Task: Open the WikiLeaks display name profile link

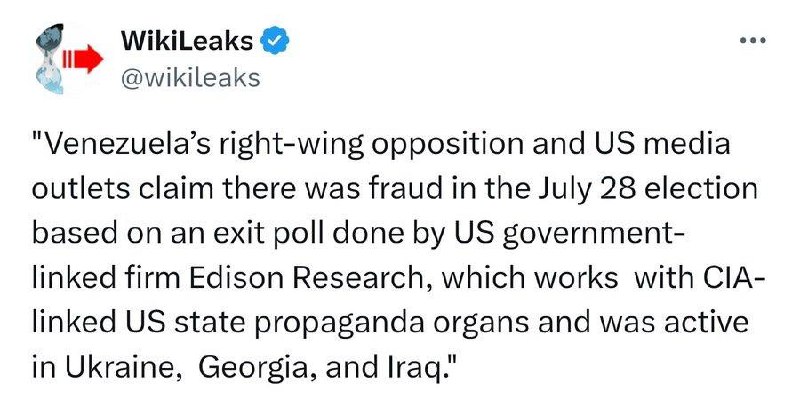Action: (x=187, y=41)
